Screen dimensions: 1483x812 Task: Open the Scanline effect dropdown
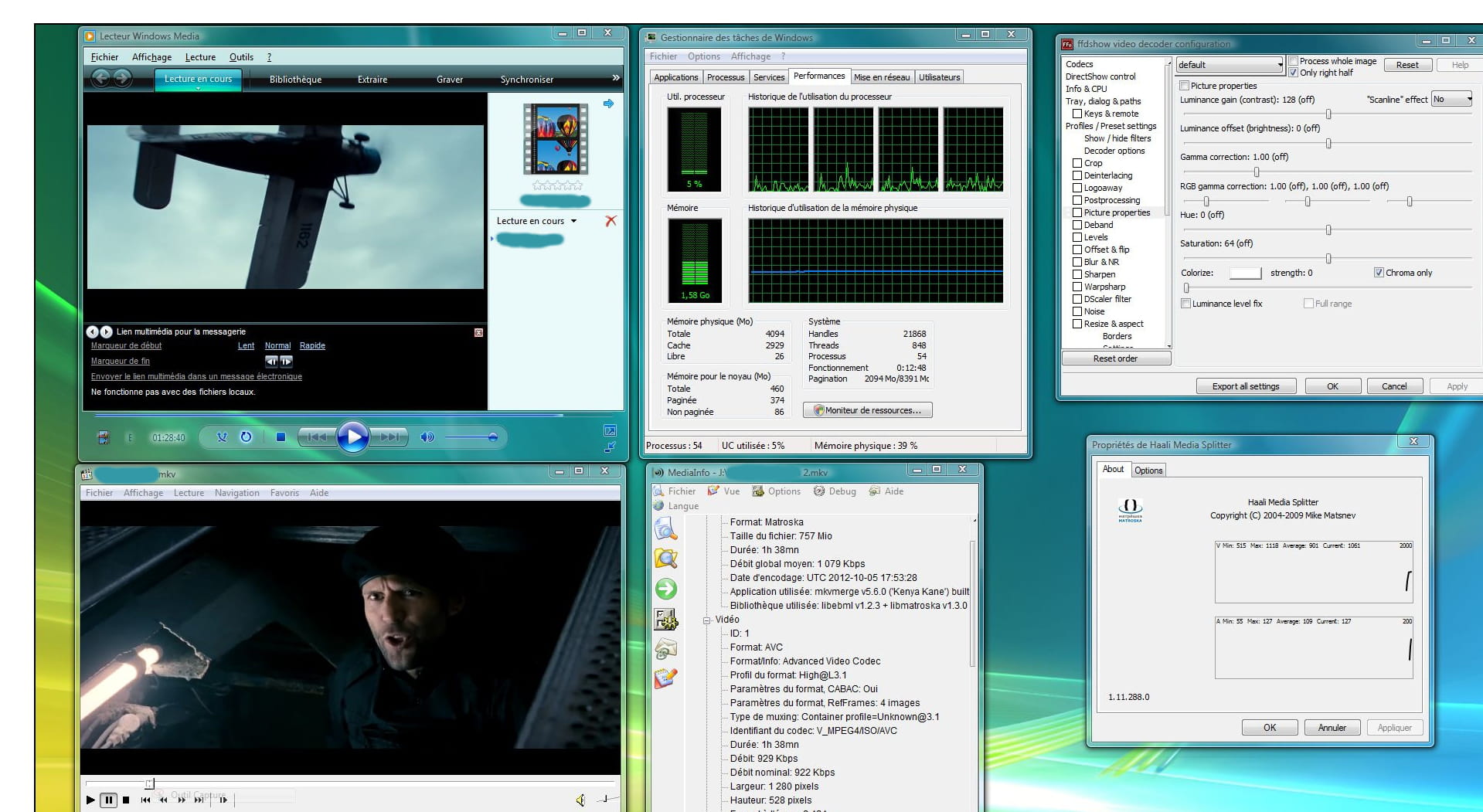coord(1451,99)
